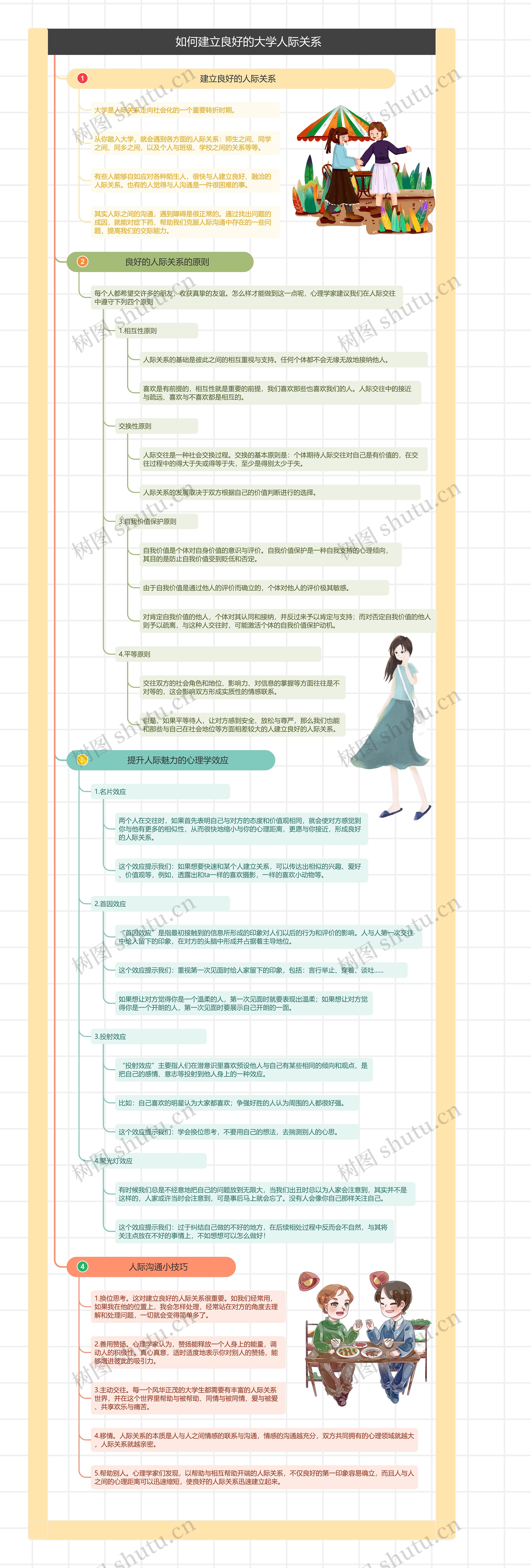Select the subtopic 1.相互性原则
This screenshot has height=1568, width=531.
point(156,330)
